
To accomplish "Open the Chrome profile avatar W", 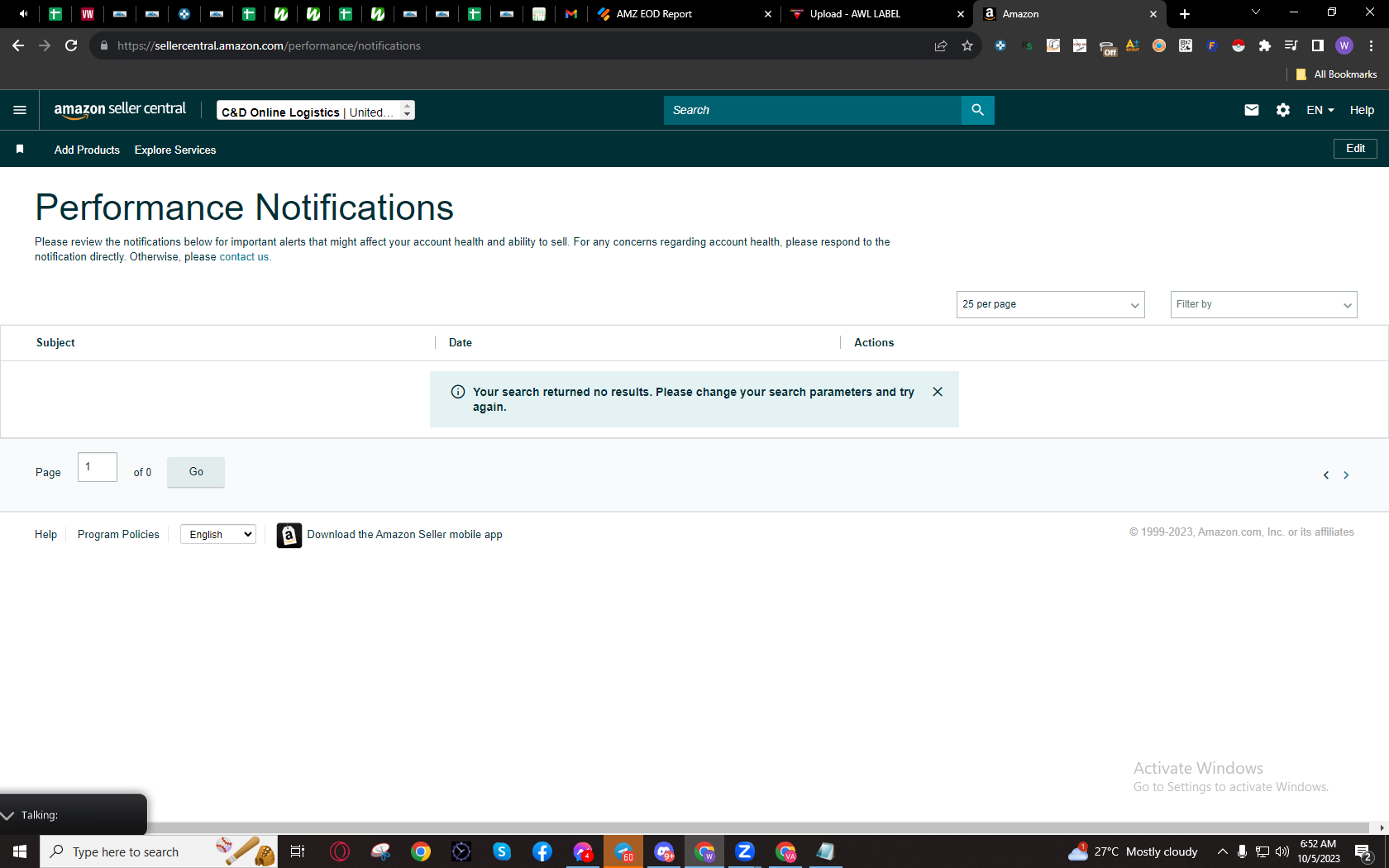I will [x=1344, y=45].
